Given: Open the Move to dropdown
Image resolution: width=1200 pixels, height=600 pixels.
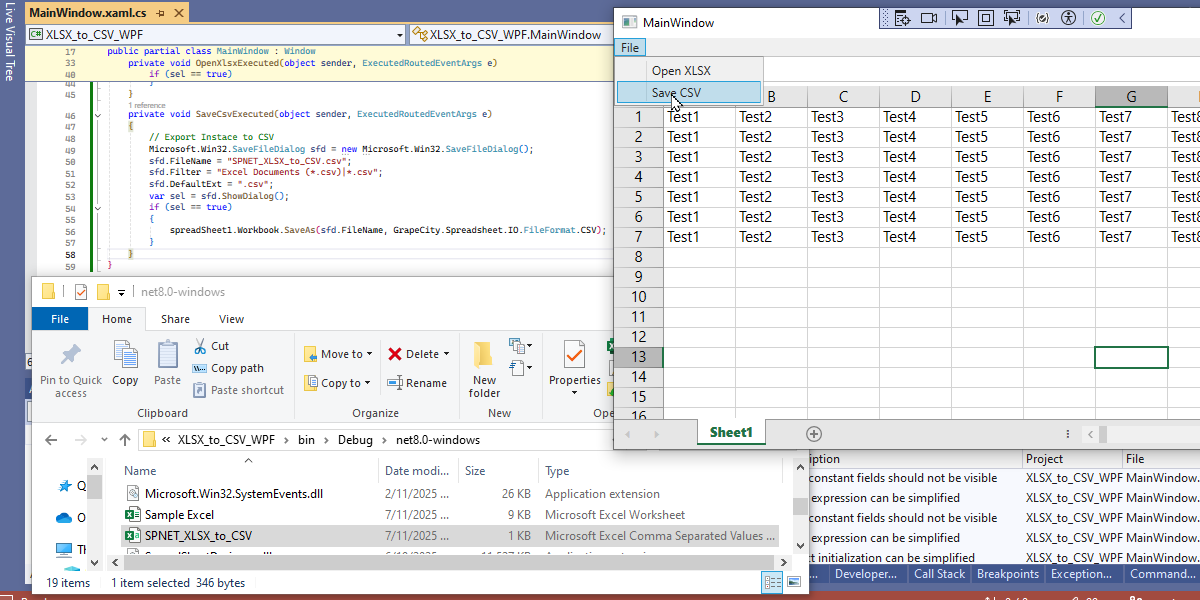Looking at the screenshot, I should click(x=337, y=354).
